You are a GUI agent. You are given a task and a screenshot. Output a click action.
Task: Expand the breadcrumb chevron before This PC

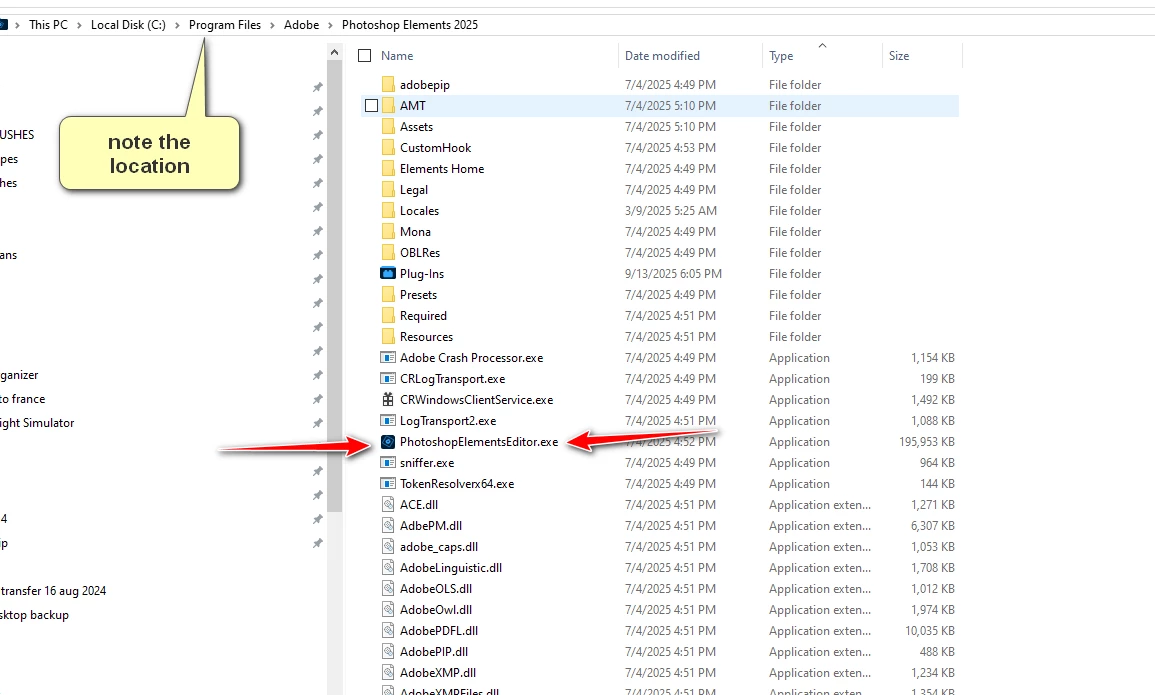(x=17, y=25)
